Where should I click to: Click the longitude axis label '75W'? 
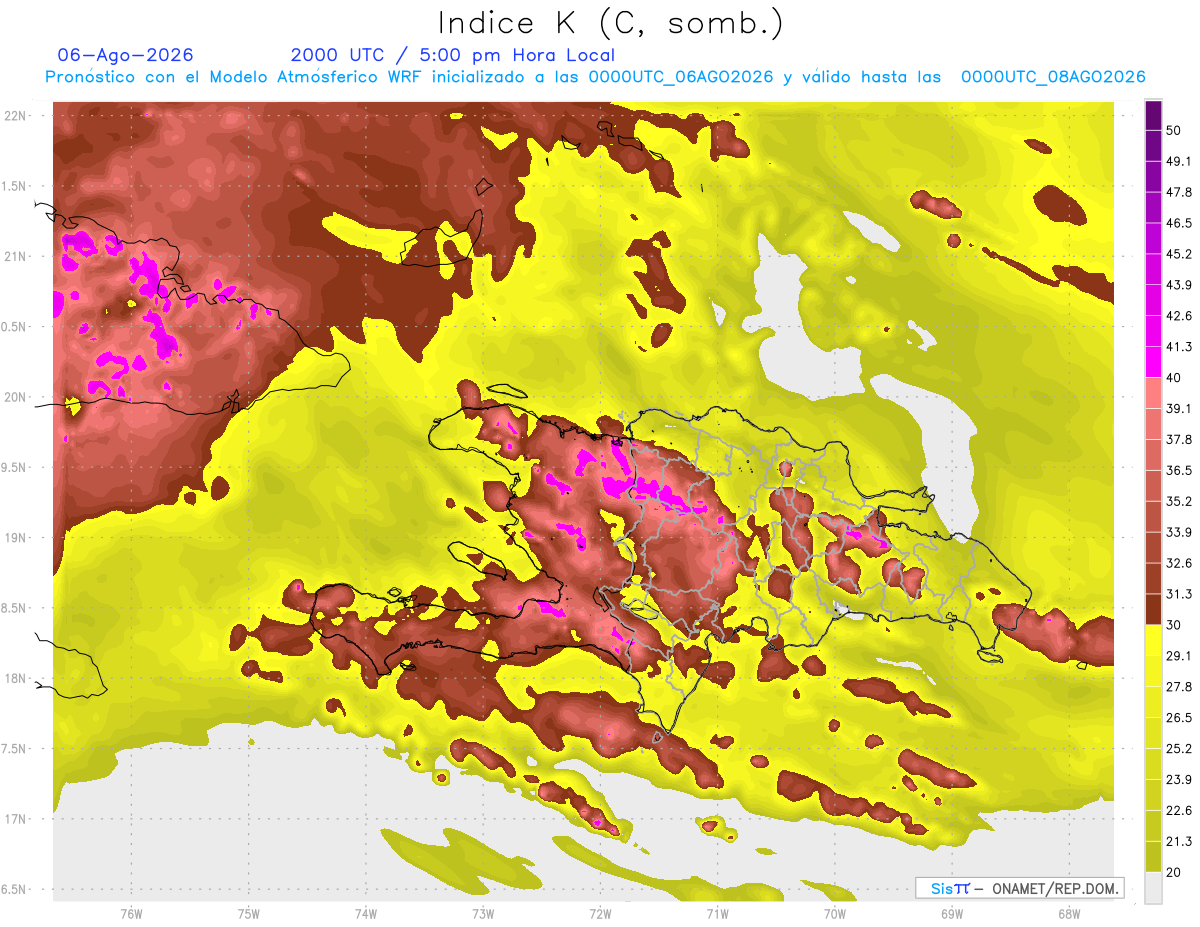(x=249, y=913)
